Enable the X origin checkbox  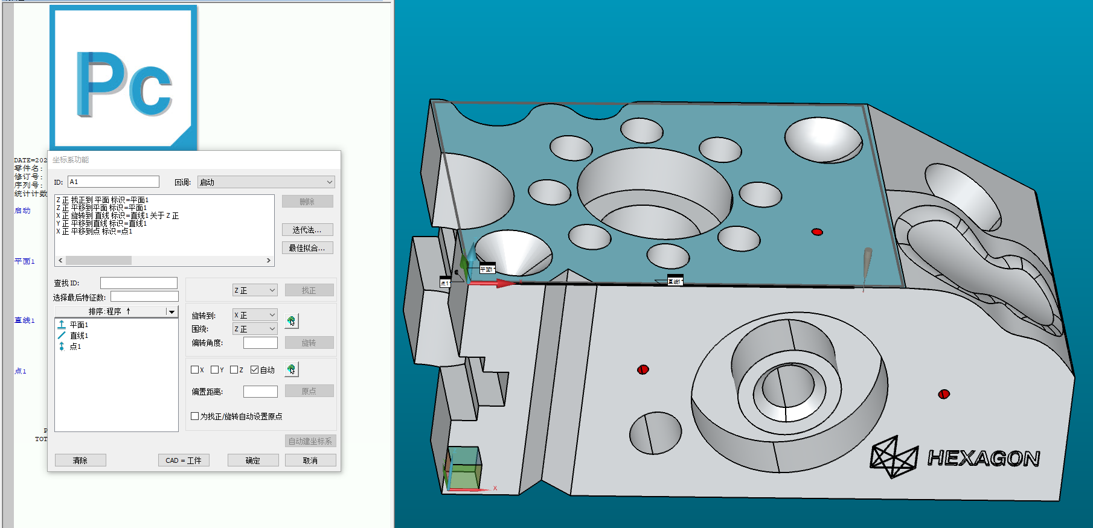click(195, 370)
